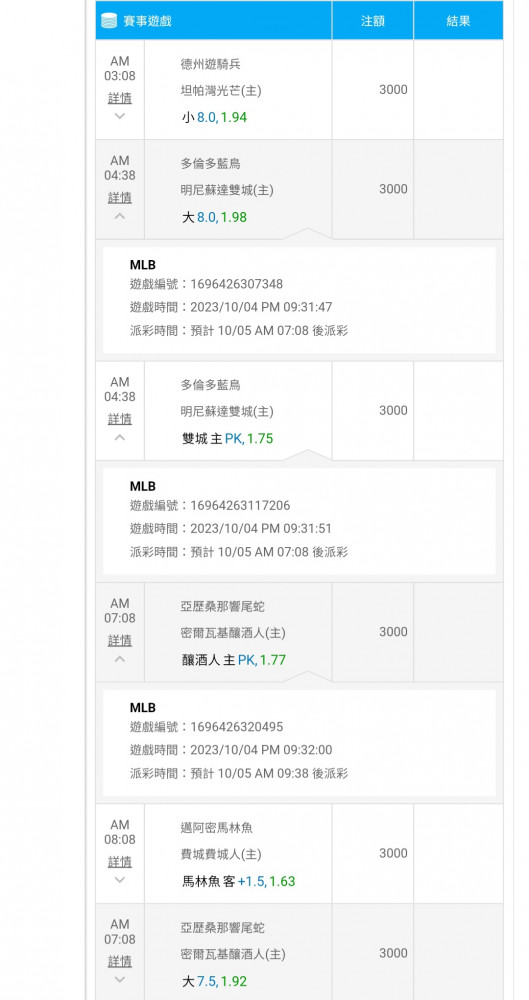Click game number 1696426307348
The width and height of the screenshot is (529, 1000).
[236, 284]
